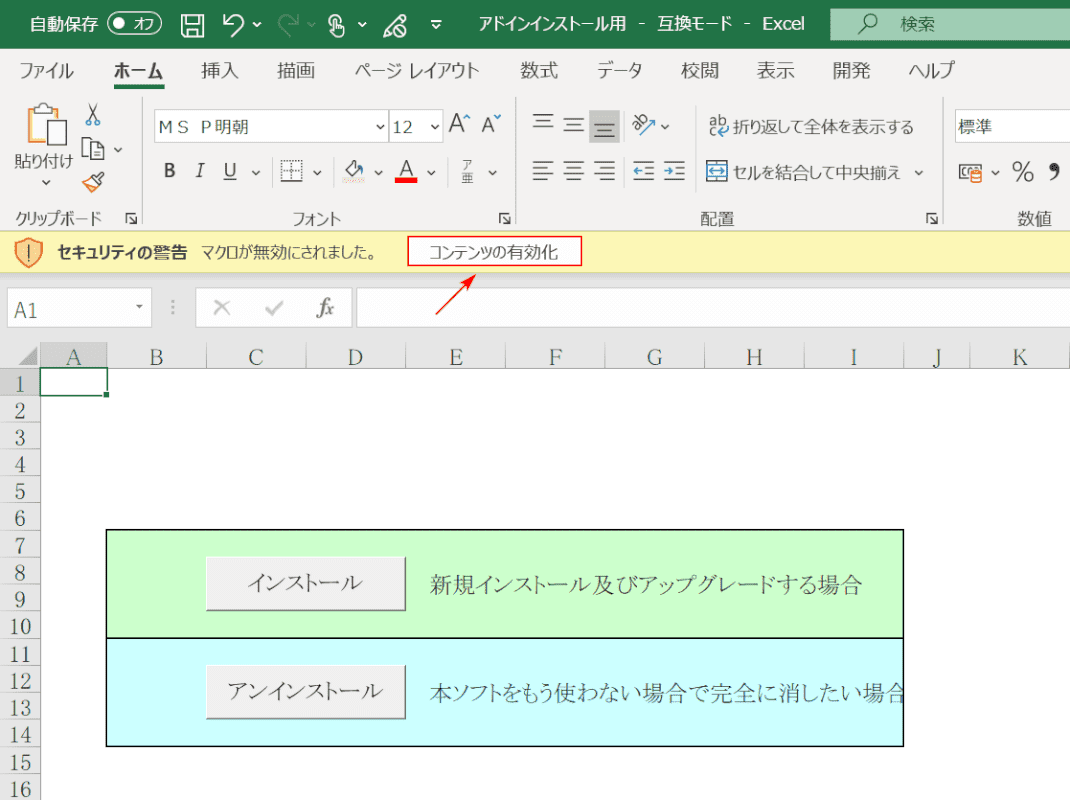
Task: Click in the 検索 search box
Action: [950, 25]
